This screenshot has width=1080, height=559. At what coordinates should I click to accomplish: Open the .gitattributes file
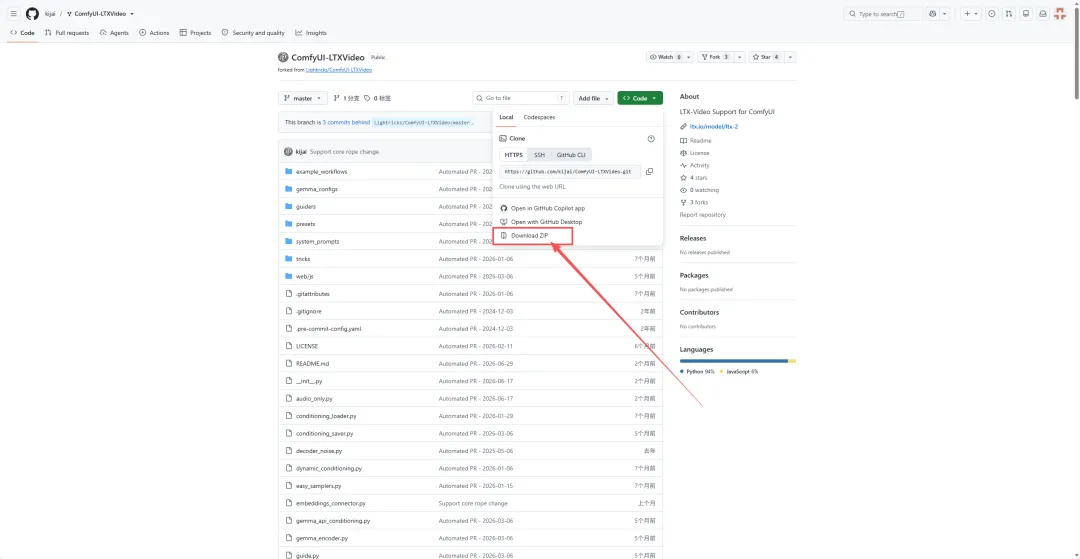[313, 294]
